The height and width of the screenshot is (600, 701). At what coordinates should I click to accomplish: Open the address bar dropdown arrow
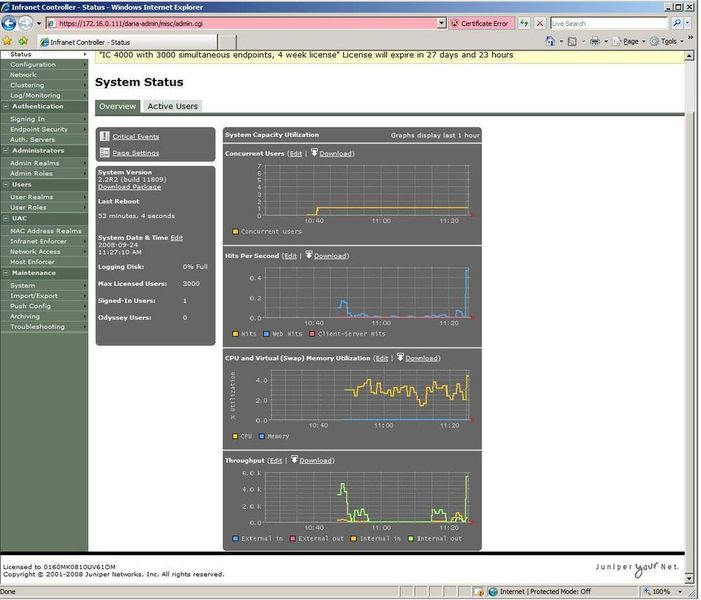pyautogui.click(x=441, y=23)
